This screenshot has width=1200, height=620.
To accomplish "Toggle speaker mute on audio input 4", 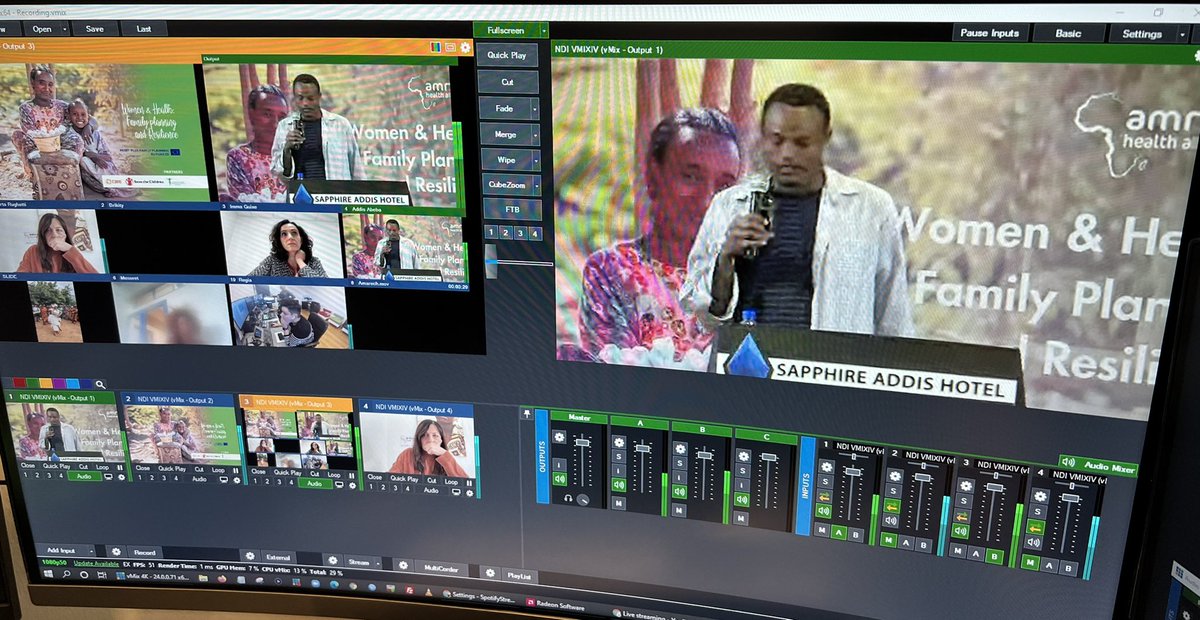I will click(x=1035, y=542).
